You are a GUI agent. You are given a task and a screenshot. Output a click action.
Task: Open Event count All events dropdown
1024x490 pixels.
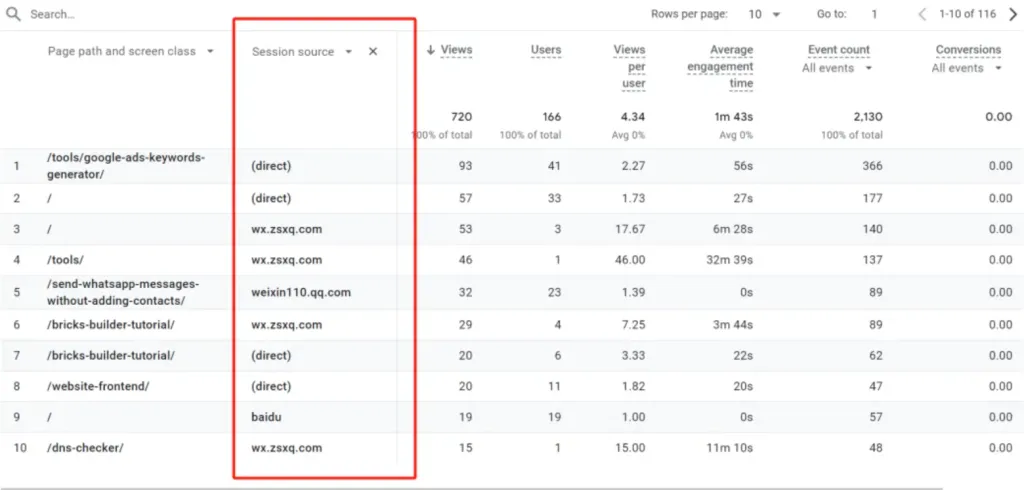(838, 68)
